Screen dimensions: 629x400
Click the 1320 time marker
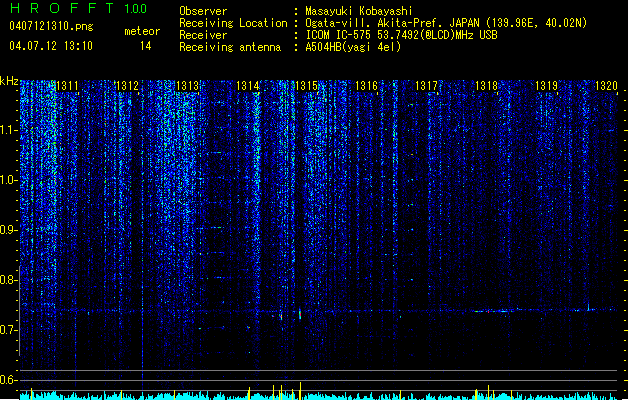click(x=606, y=86)
